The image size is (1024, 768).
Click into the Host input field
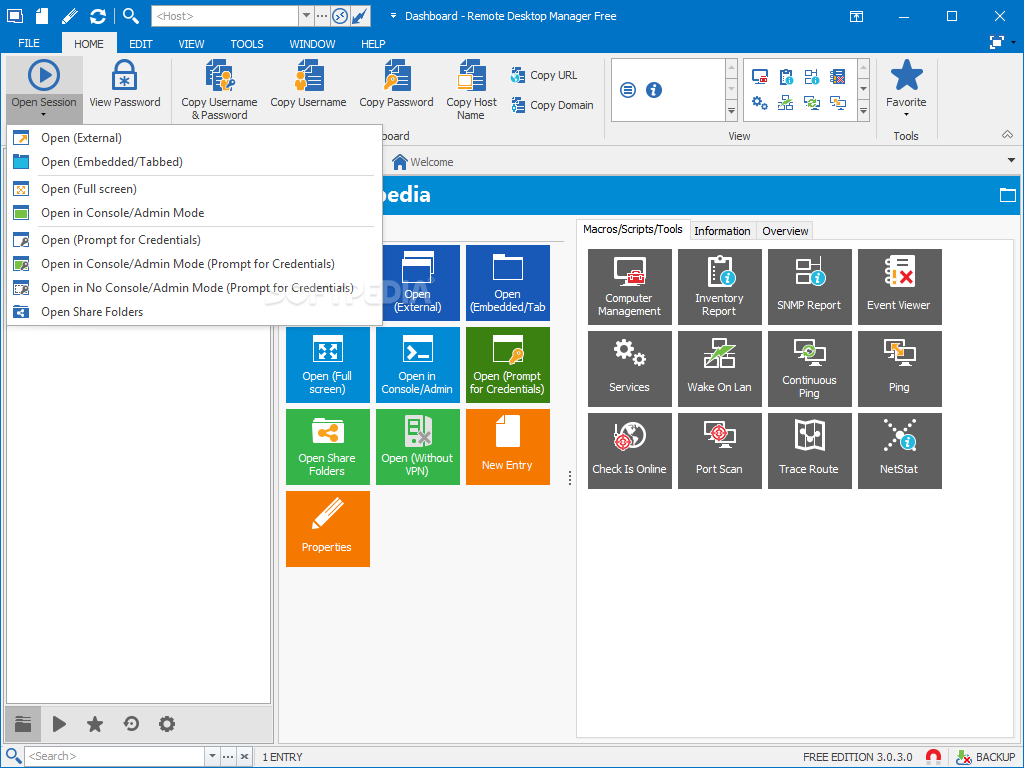pos(225,16)
